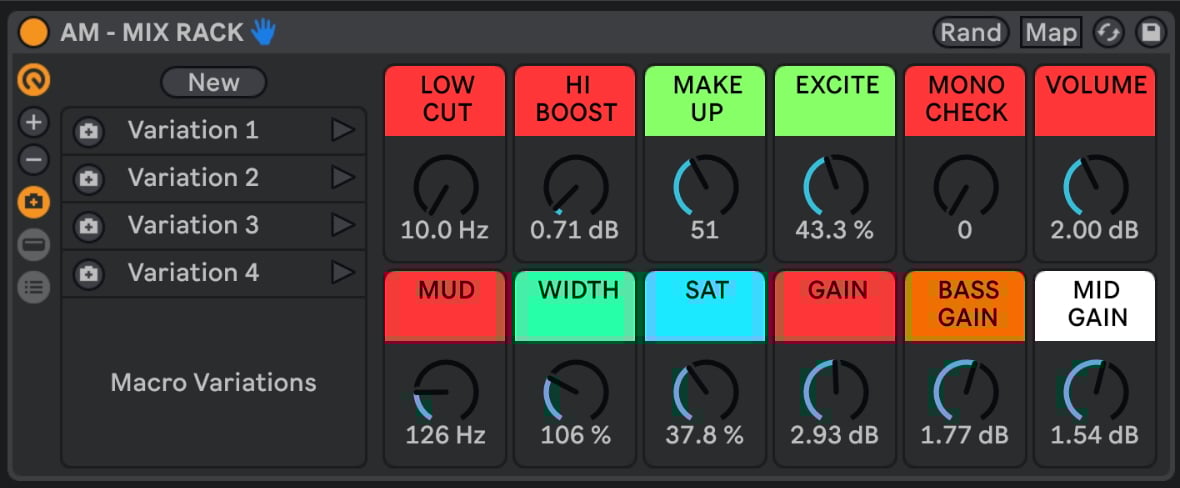Show more macro controls with plus button
This screenshot has height=488, width=1180.
(33, 122)
